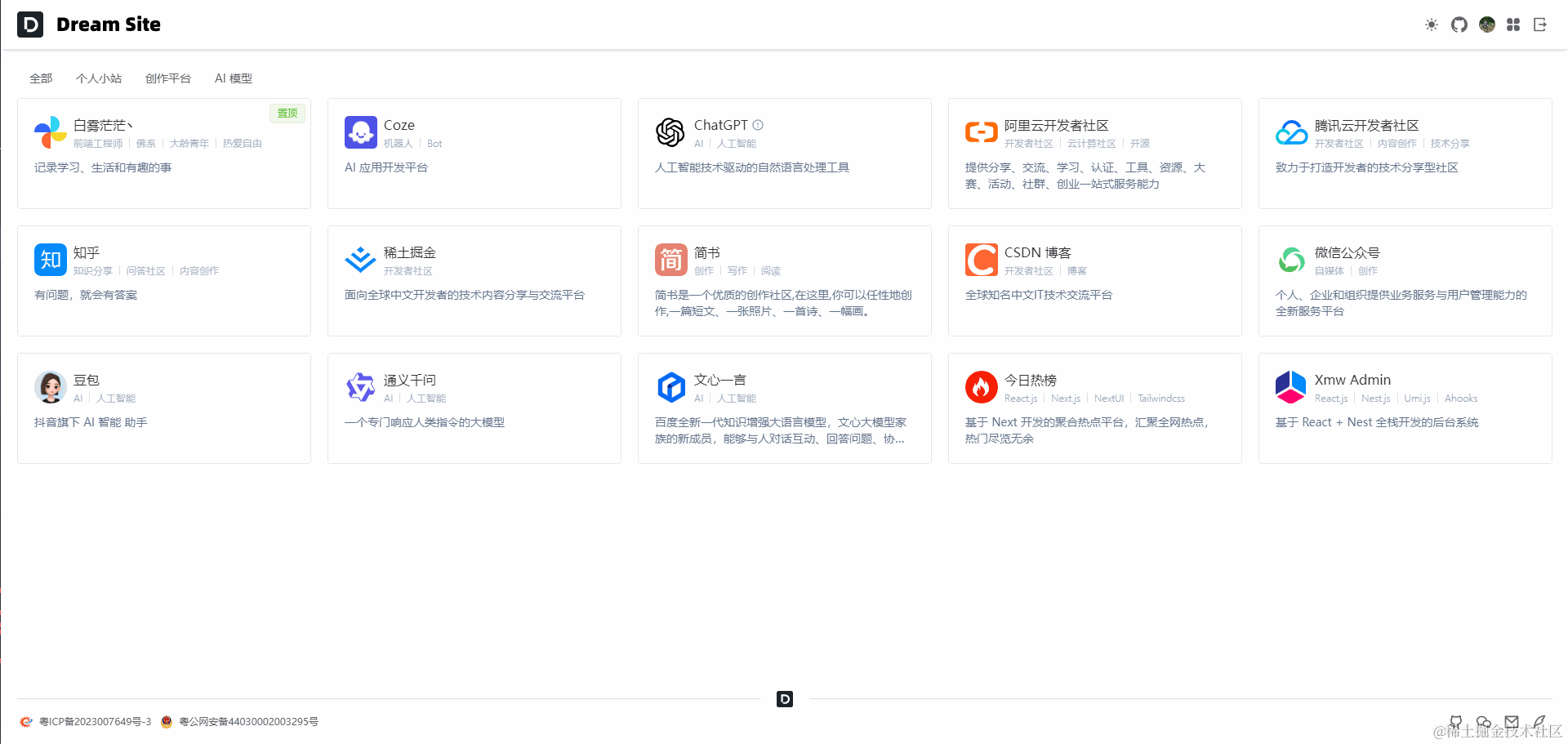This screenshot has height=744, width=1568.
Task: Open the feather quill icon in footer
Action: point(1539,722)
